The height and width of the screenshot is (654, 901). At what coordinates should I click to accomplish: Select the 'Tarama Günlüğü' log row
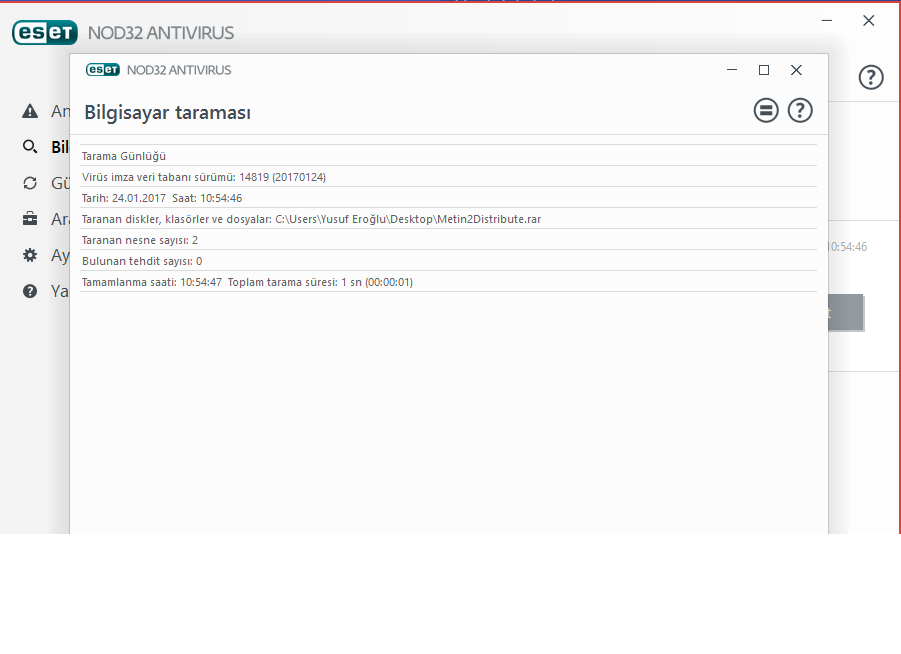[x=448, y=156]
